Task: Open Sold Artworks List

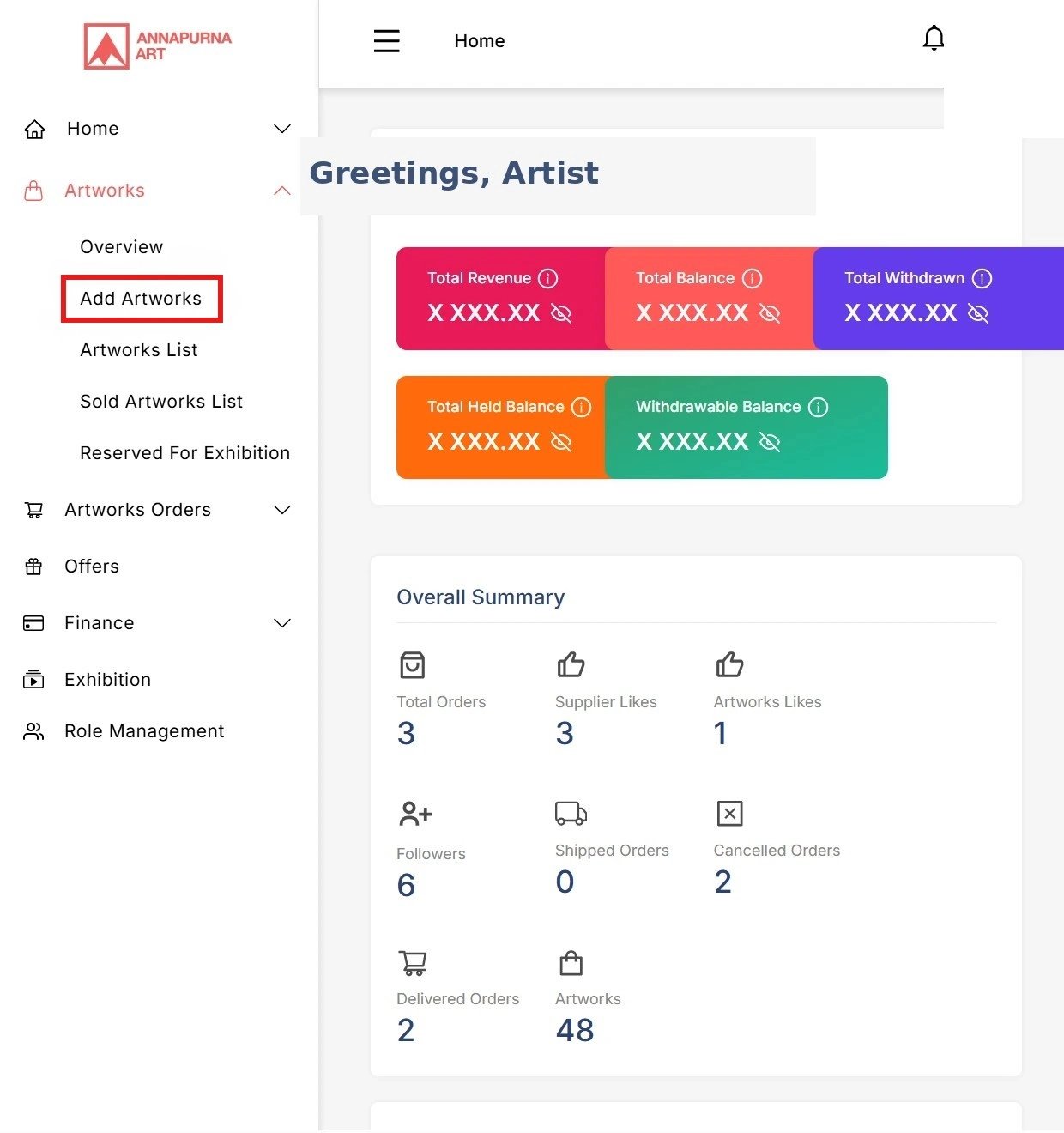Action: pyautogui.click(x=161, y=402)
